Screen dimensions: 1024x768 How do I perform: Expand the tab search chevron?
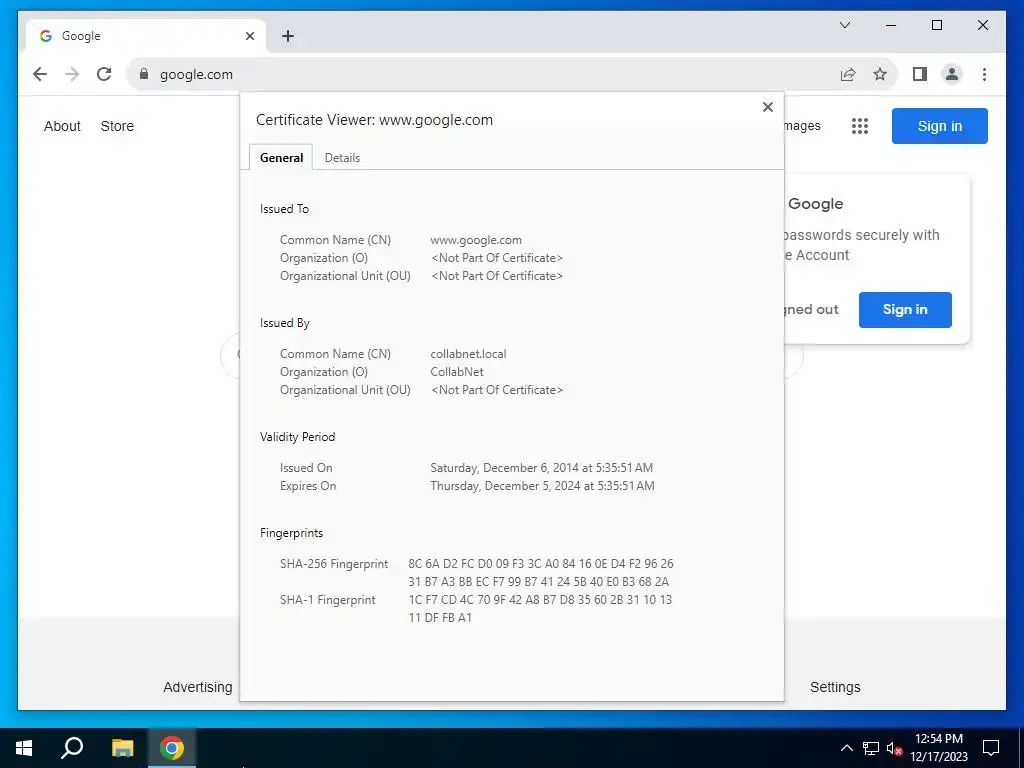[844, 25]
